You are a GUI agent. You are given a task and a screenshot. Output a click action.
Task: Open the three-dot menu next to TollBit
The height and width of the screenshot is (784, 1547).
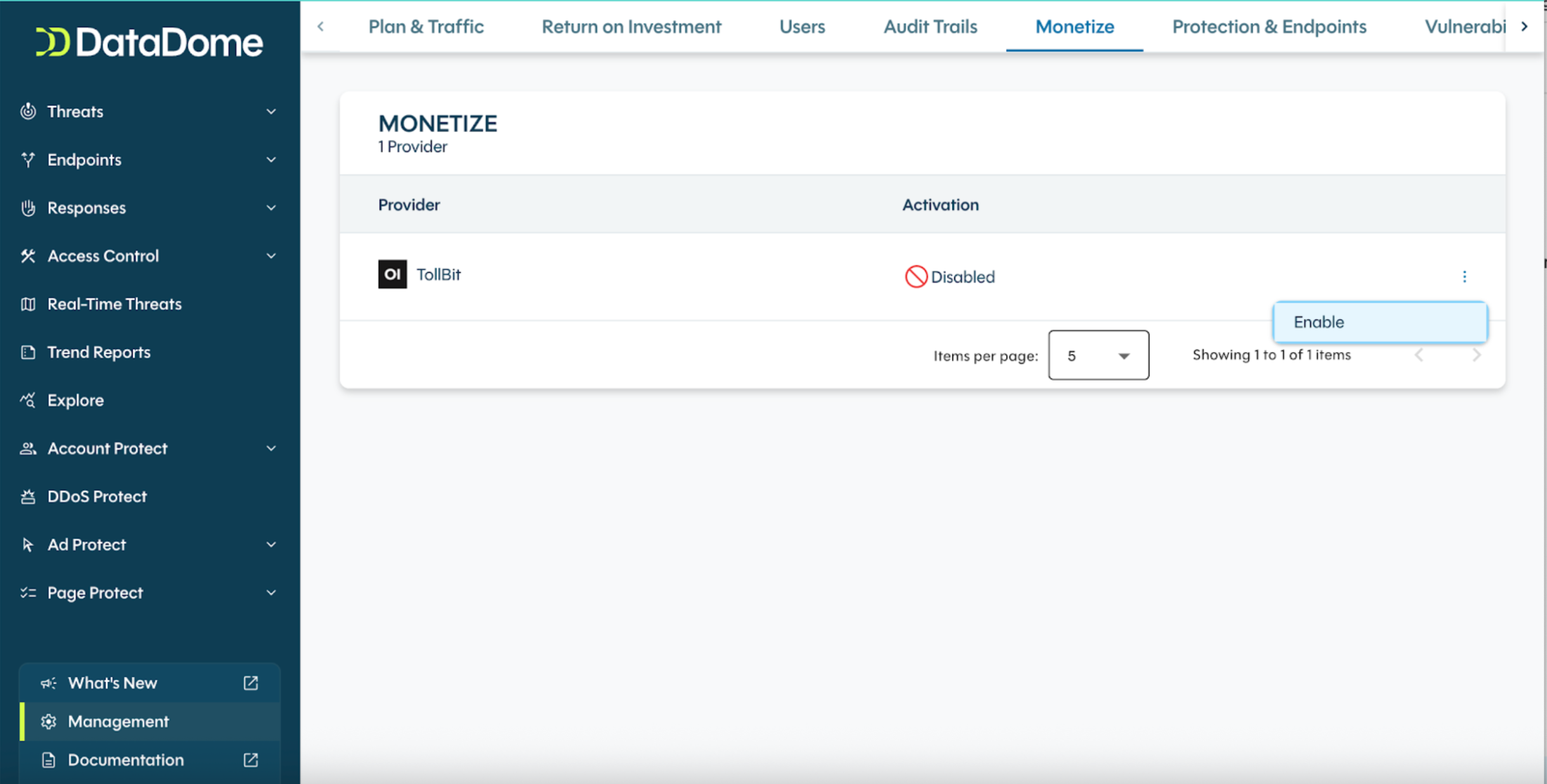point(1465,276)
